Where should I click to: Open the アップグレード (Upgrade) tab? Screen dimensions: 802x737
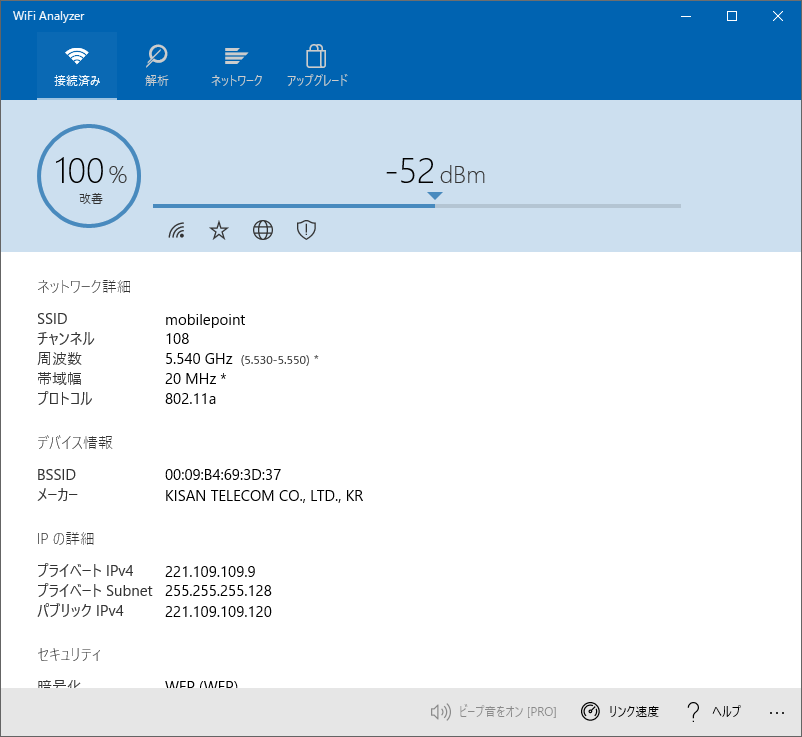[x=317, y=66]
